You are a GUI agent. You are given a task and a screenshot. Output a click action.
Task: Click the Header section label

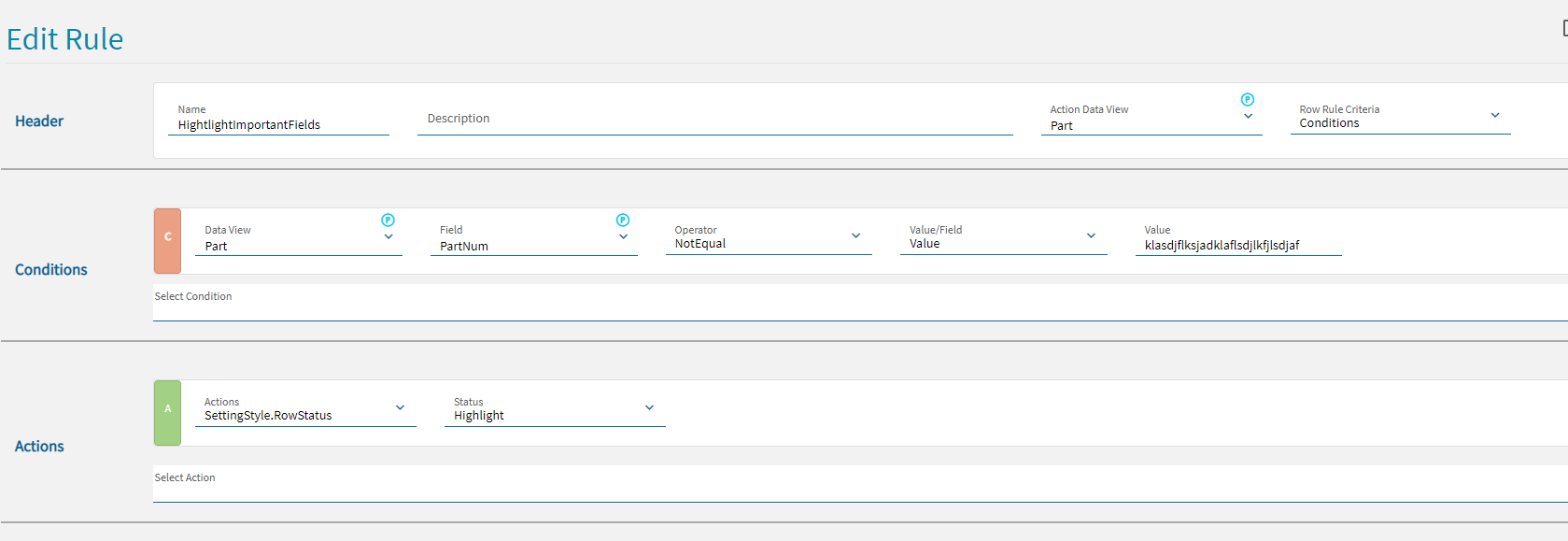click(39, 121)
